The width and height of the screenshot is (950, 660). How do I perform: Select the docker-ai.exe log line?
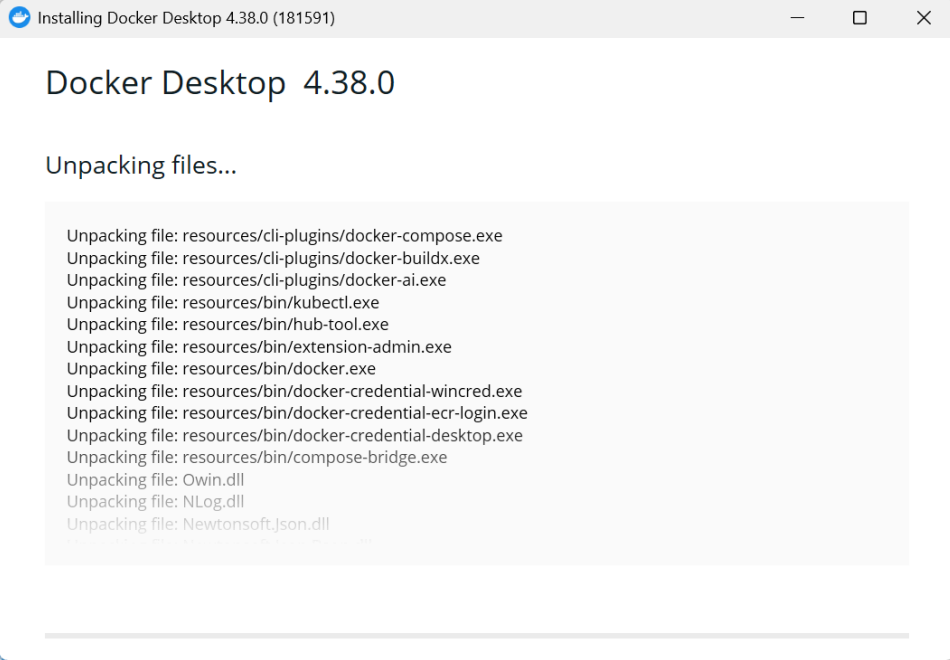click(256, 280)
